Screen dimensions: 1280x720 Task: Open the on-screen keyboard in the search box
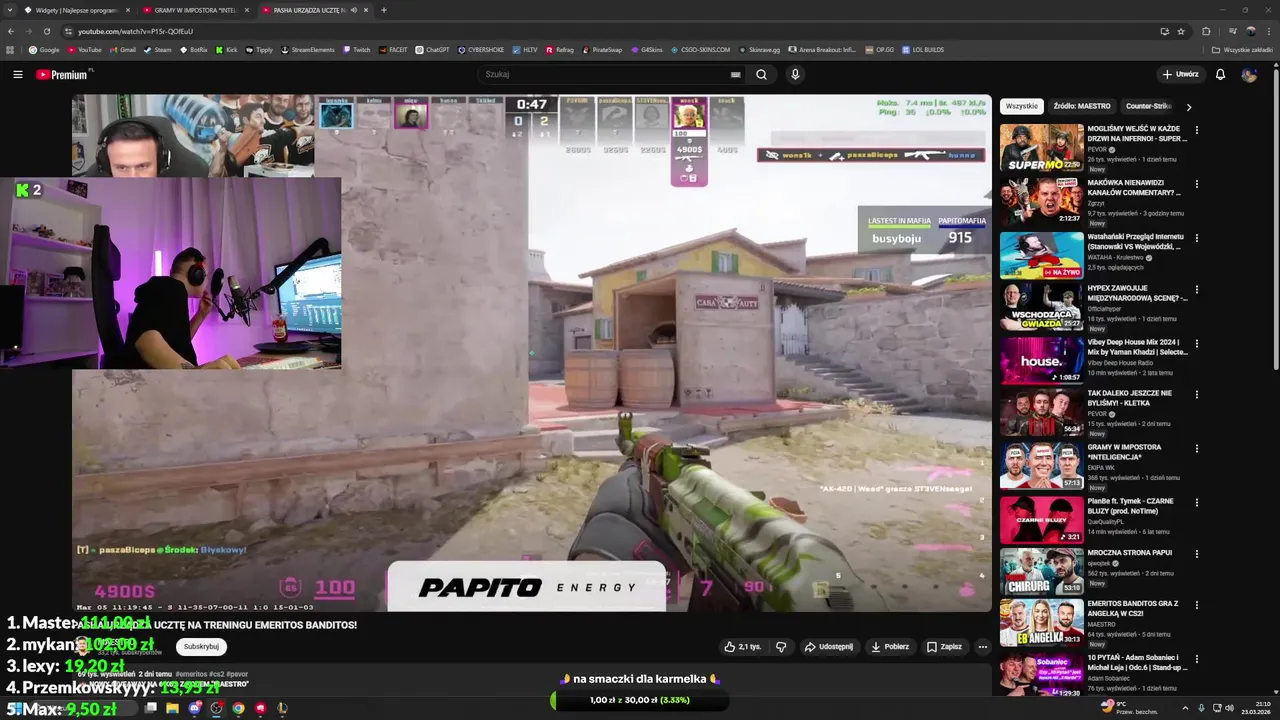(735, 74)
